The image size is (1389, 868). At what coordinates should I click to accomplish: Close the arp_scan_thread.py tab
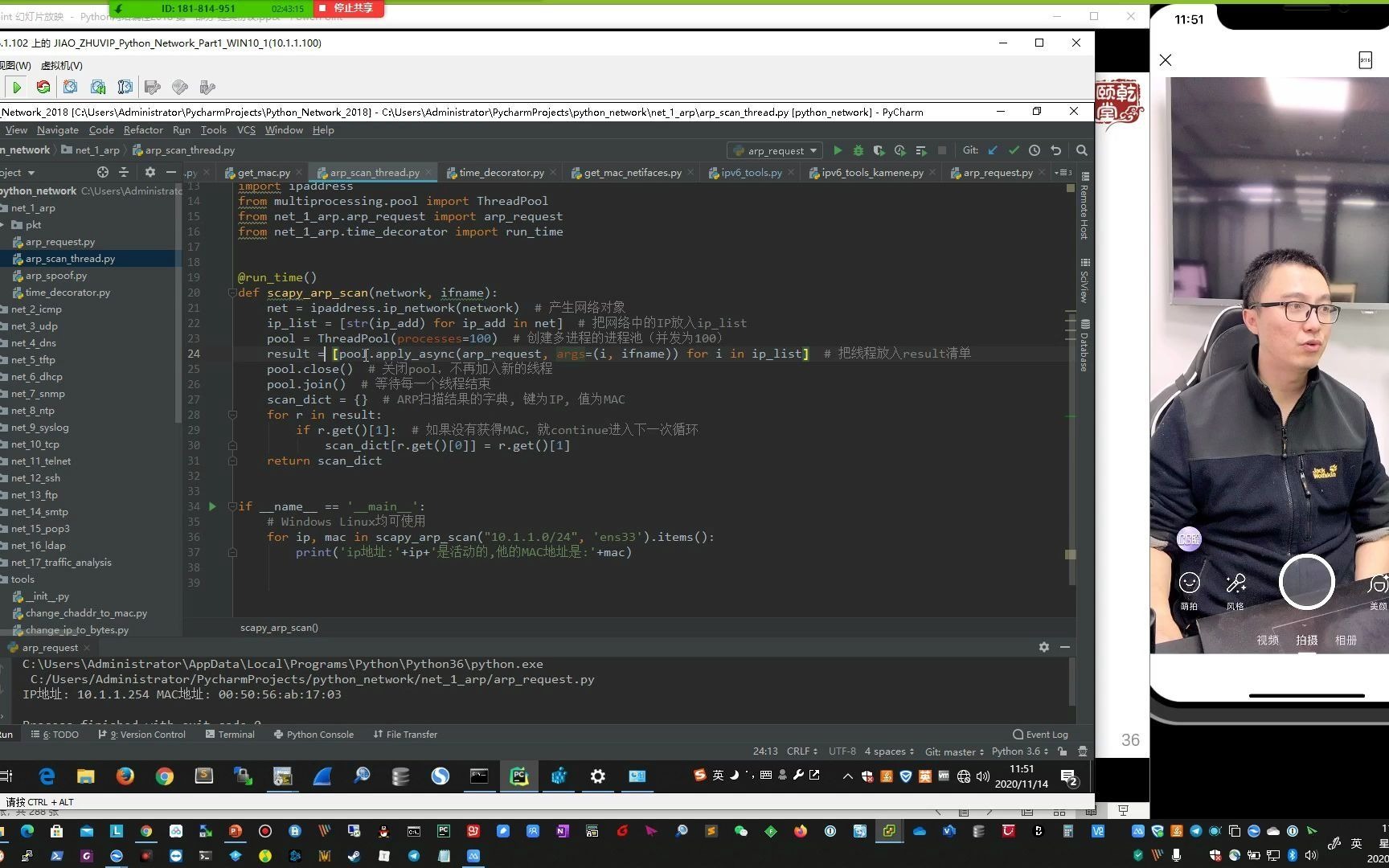(x=429, y=173)
